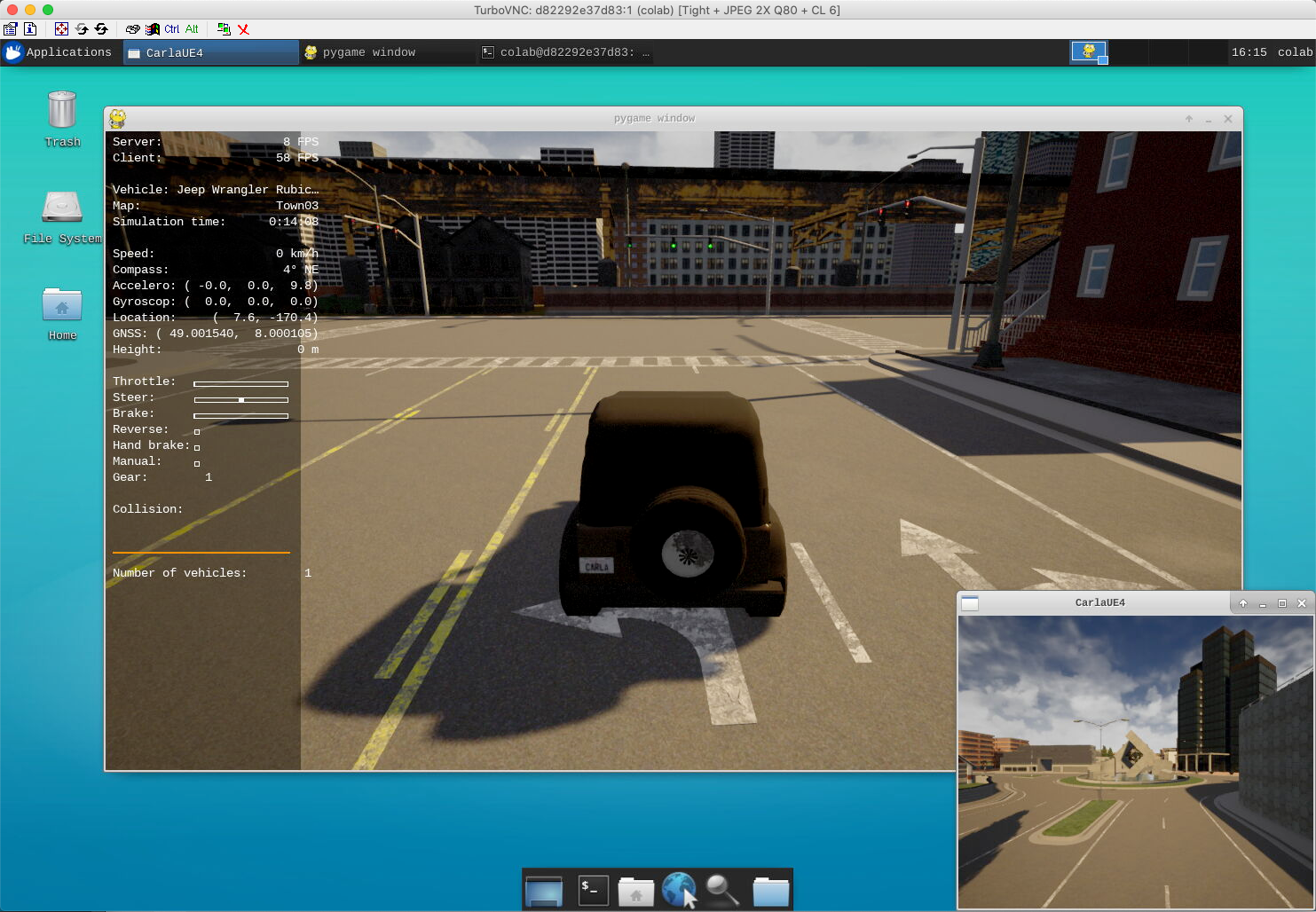Switch to CarlaUE4 taskbar button
Screen dimensions: 1316x912
click(x=210, y=52)
